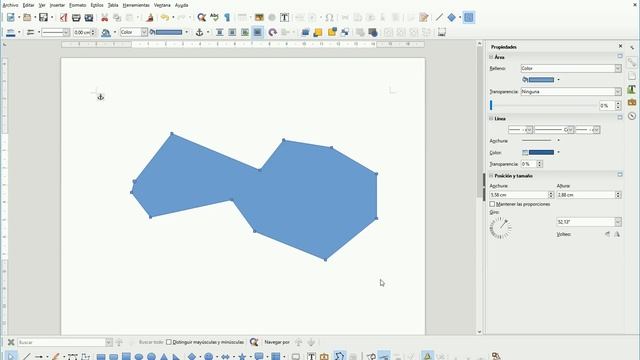This screenshot has width=640, height=360.
Task: Click the Cut scissors icon
Action: click(x=104, y=18)
